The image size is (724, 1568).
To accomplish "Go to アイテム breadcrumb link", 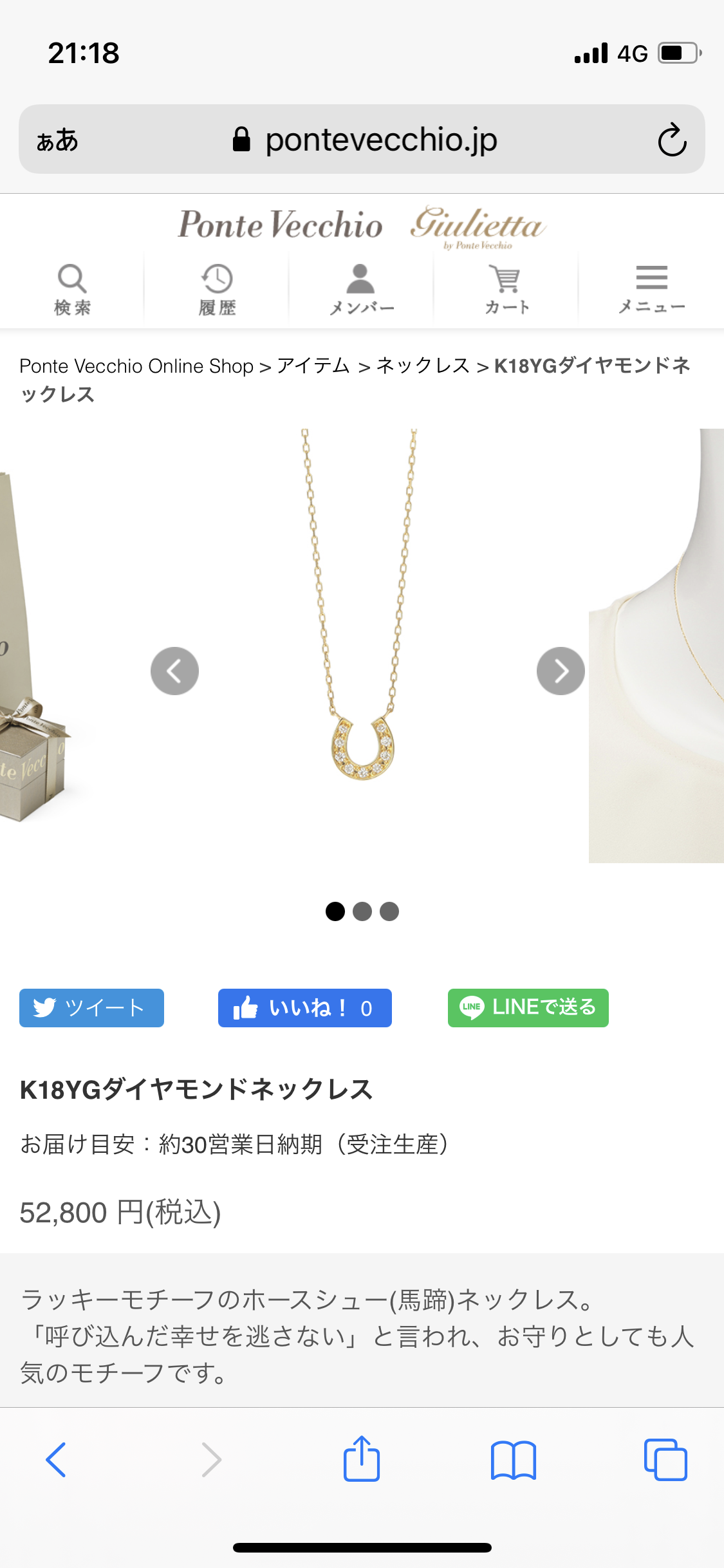I will 313,366.
